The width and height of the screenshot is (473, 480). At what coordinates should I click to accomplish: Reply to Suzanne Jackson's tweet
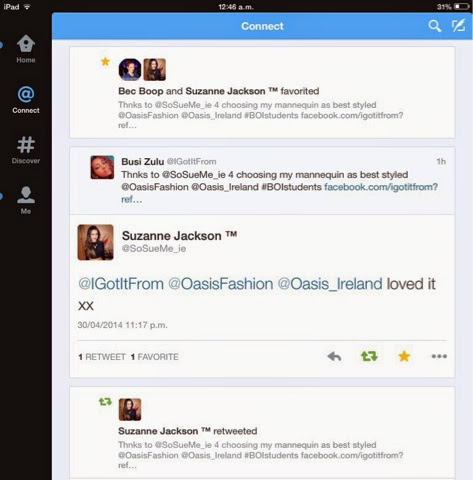click(x=334, y=357)
